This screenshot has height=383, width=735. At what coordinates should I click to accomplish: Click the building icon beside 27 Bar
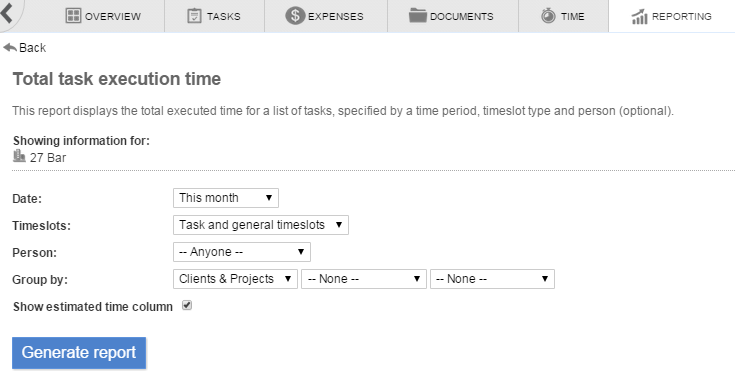[19, 156]
